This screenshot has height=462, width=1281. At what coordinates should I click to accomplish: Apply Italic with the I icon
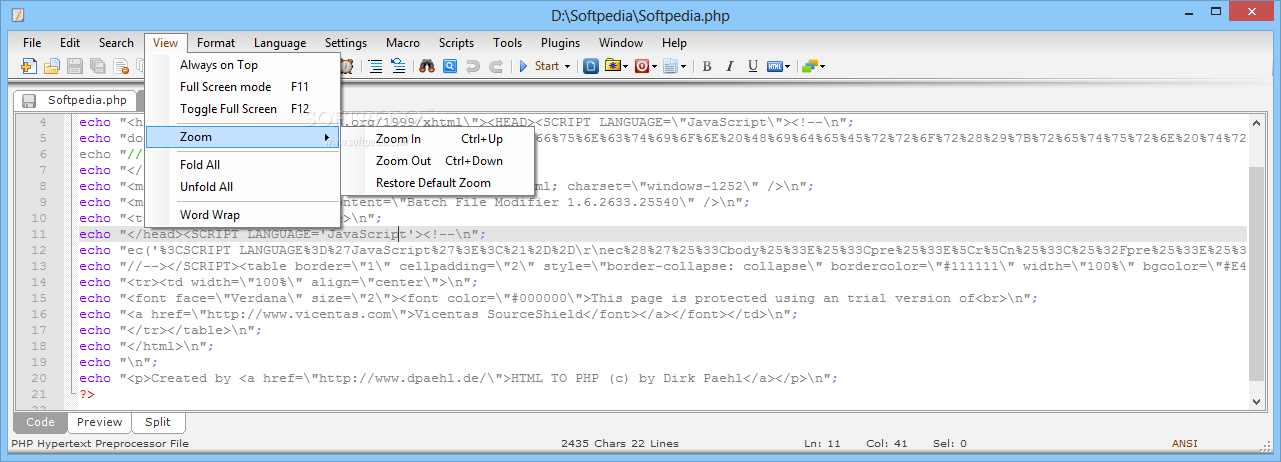[x=730, y=67]
